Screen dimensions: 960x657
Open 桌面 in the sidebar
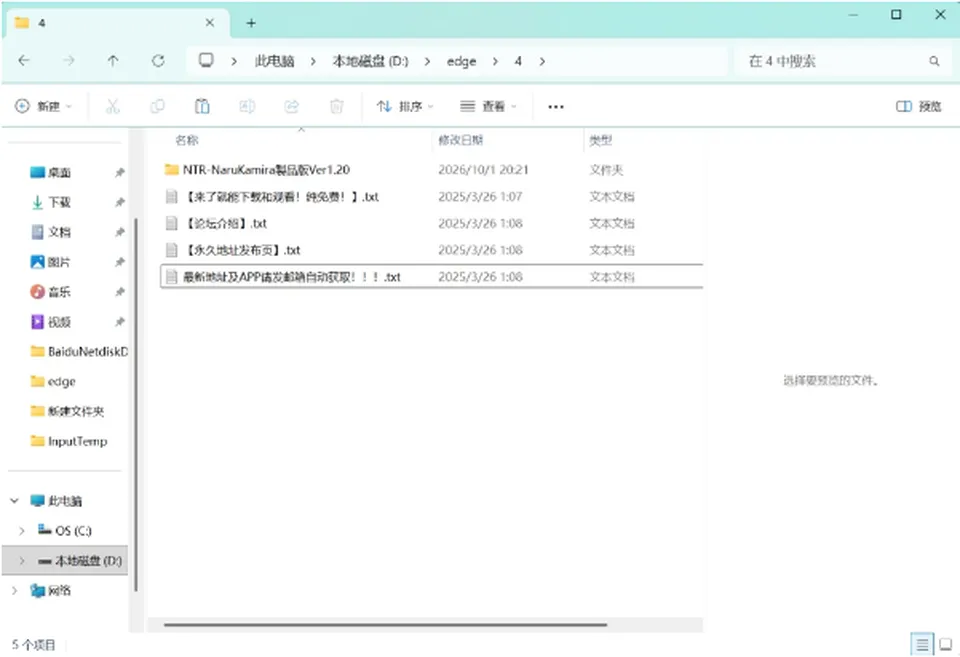tap(59, 173)
